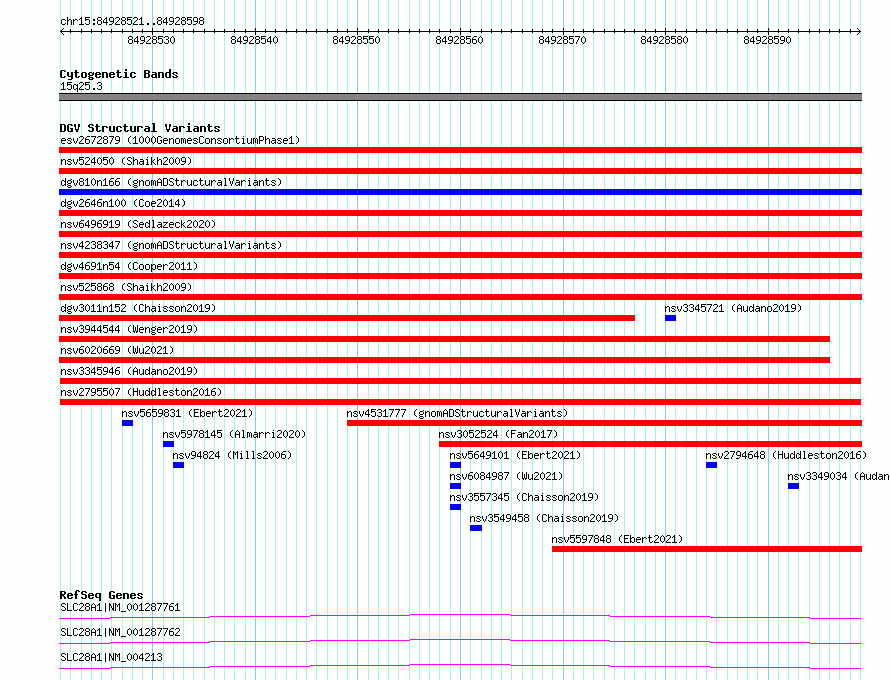
Task: Click the right arrow of the ruler
Action: (x=858, y=31)
